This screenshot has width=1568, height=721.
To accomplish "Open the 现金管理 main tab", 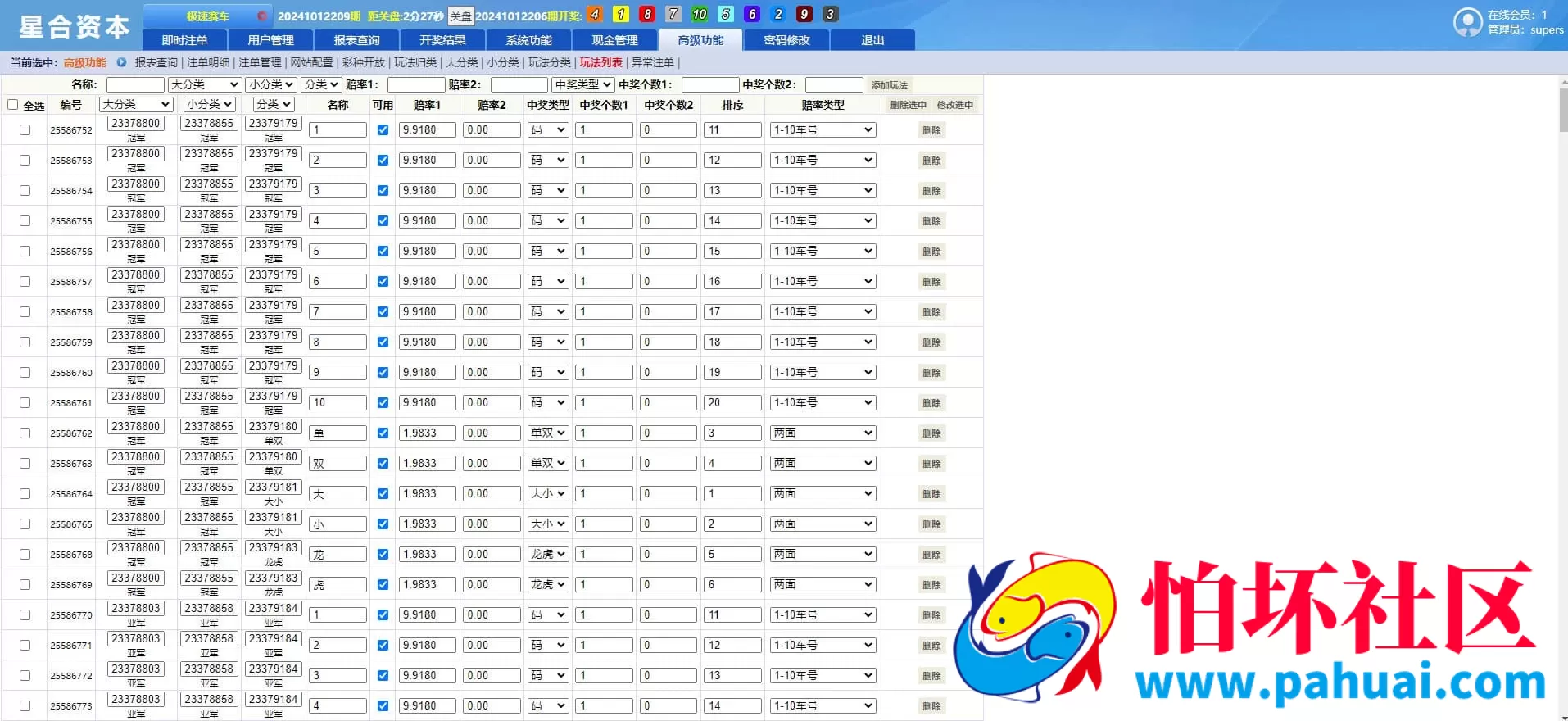I will pyautogui.click(x=614, y=40).
